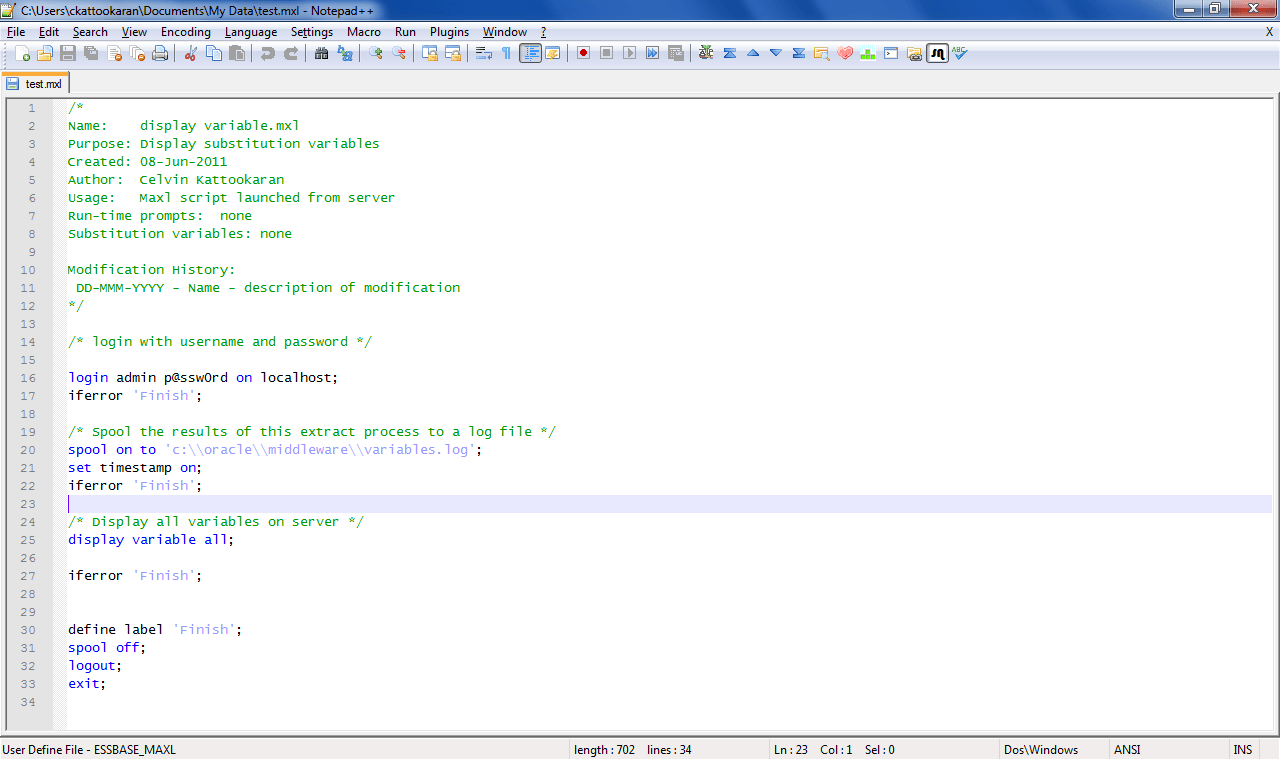Click the blue up triangle toolbar icon
The height and width of the screenshot is (760, 1280).
(x=753, y=53)
